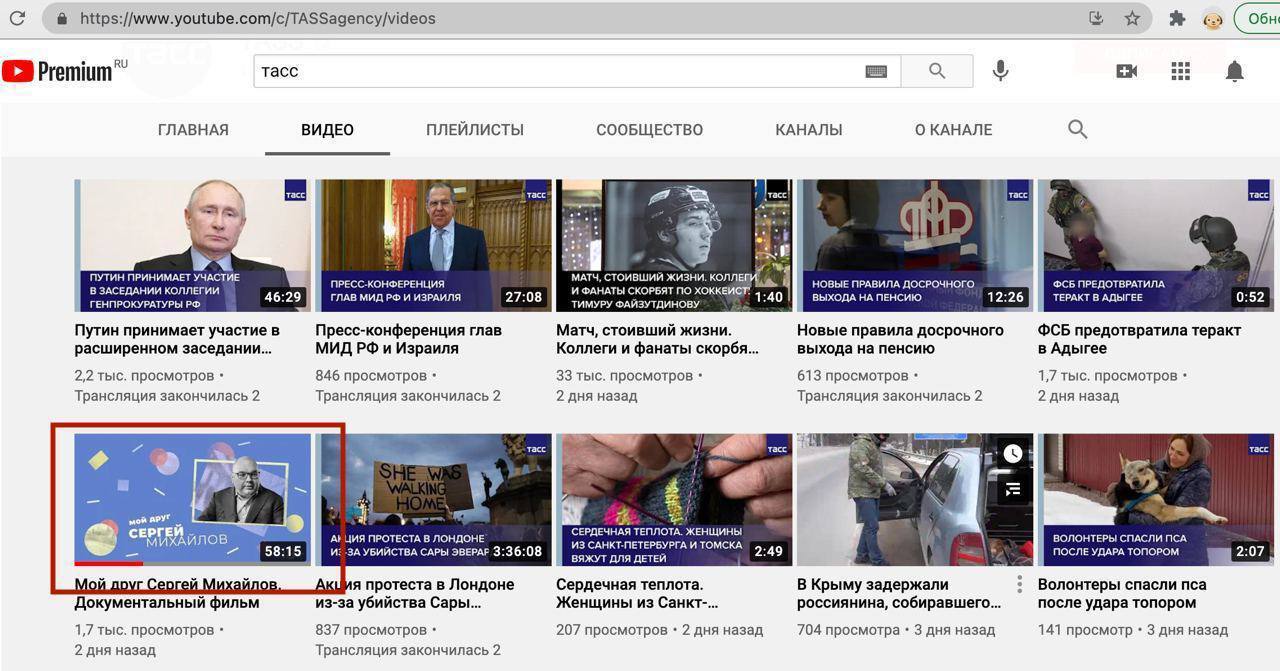Start voice search with microphone icon
Screen dimensions: 1280x671
999,71
